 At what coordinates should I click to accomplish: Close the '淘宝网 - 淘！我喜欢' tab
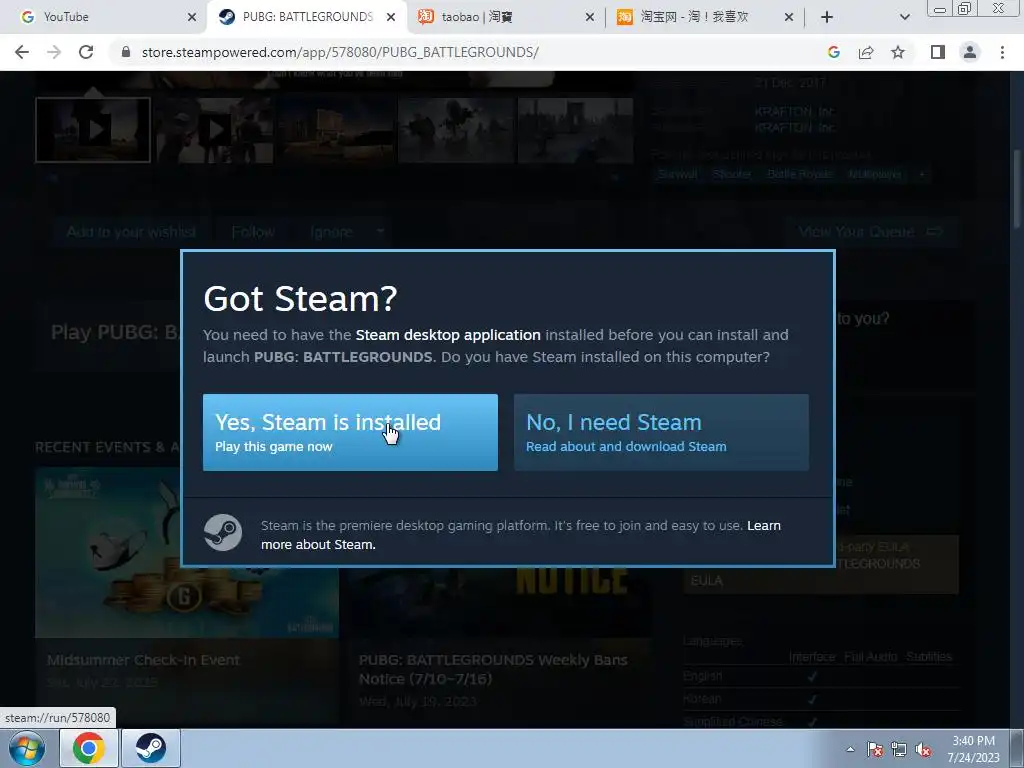[x=789, y=17]
